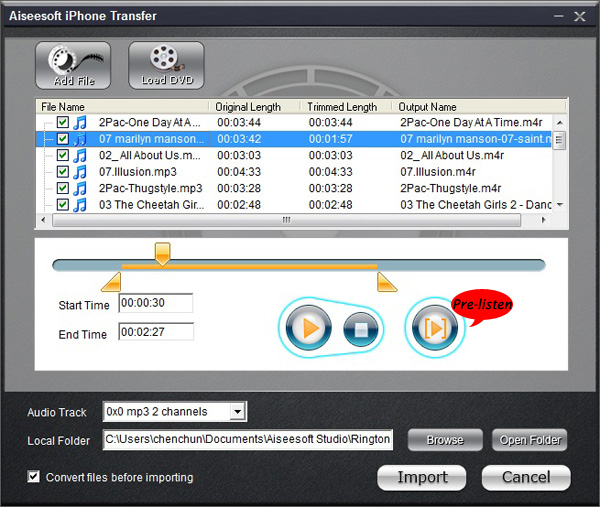Uncheck 07.Illusion.mp3 checkbox
Image resolution: width=600 pixels, height=507 pixels.
[63, 171]
